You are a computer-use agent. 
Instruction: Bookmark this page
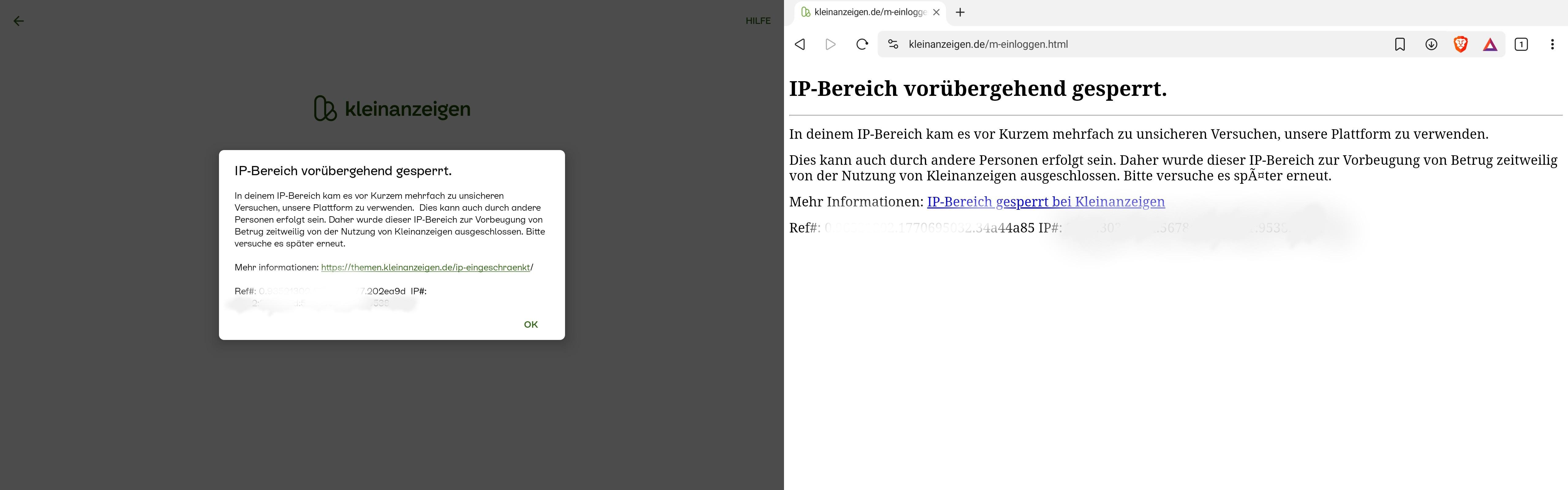coord(1400,44)
